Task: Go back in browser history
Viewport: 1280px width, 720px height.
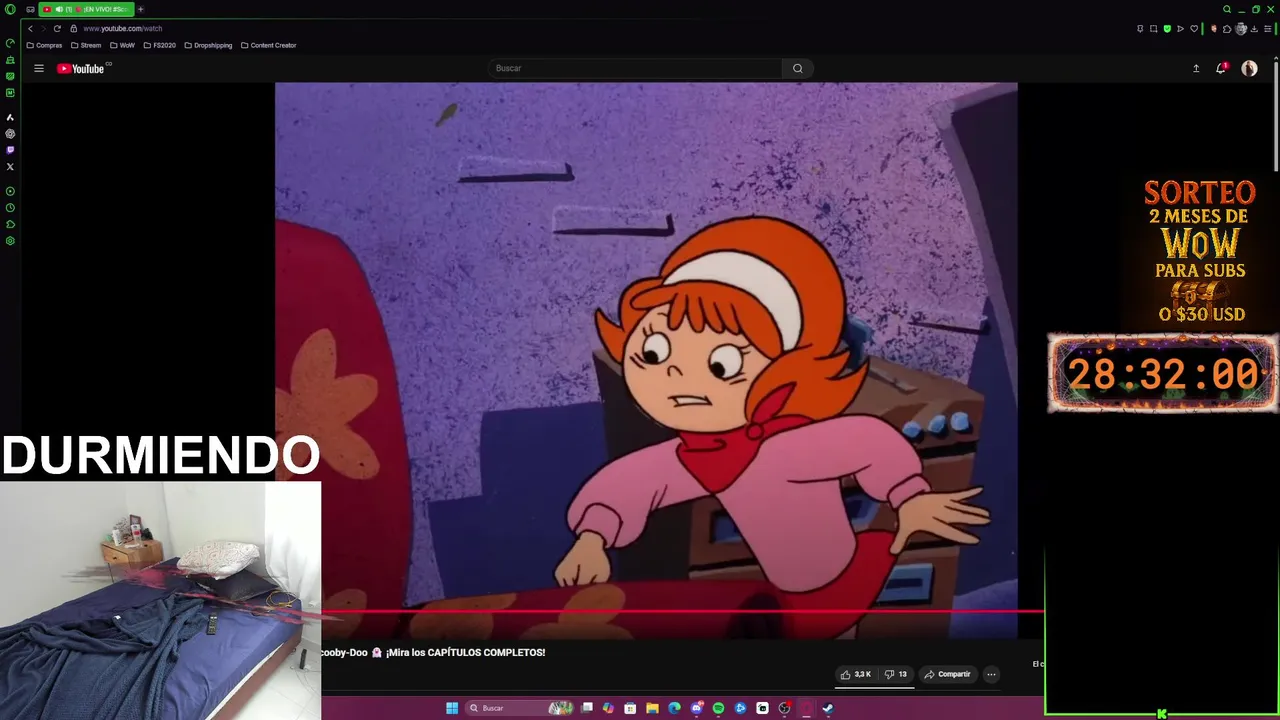Action: (30, 28)
